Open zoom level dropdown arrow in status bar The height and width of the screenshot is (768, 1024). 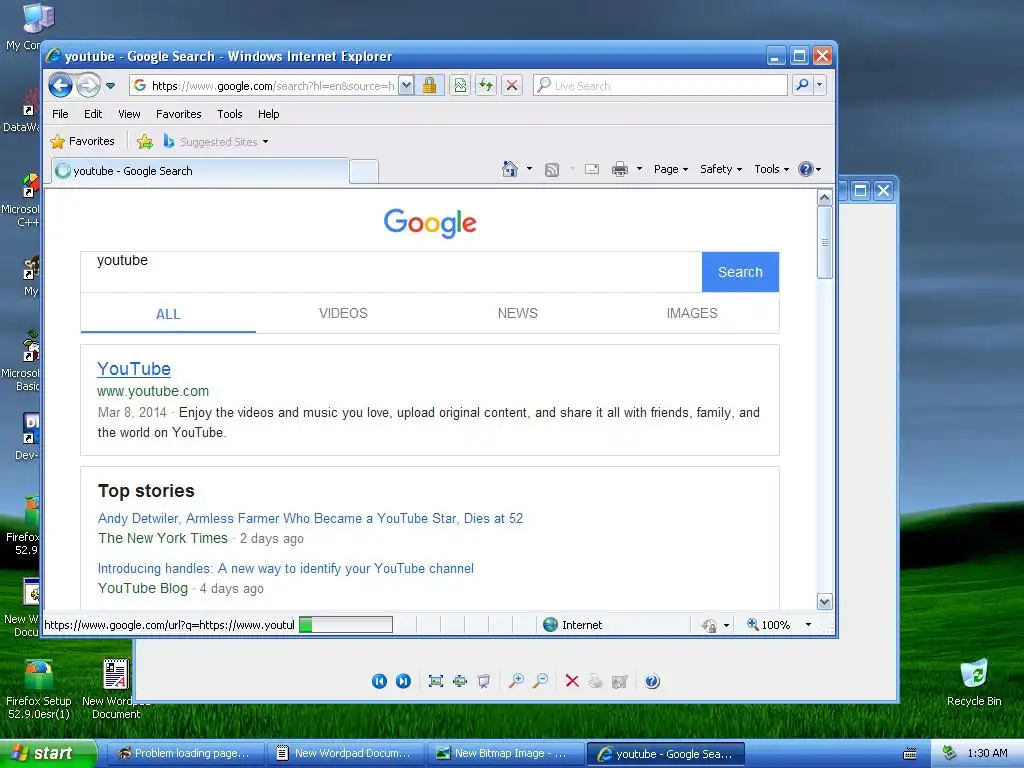(808, 625)
